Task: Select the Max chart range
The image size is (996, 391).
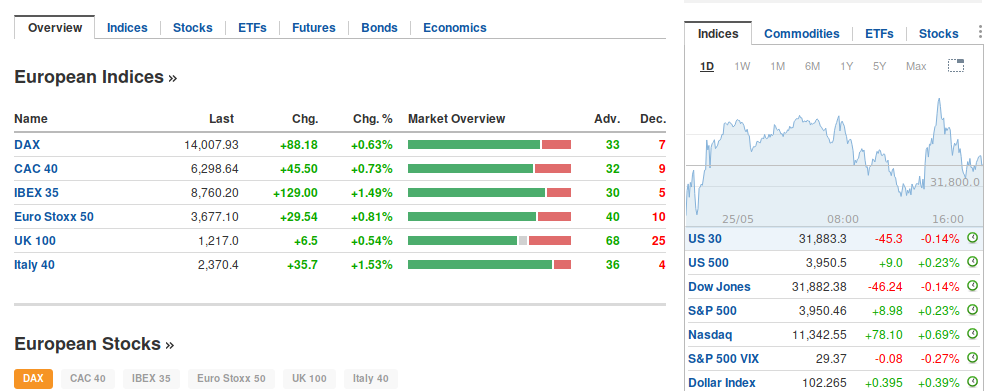Action: [916, 66]
